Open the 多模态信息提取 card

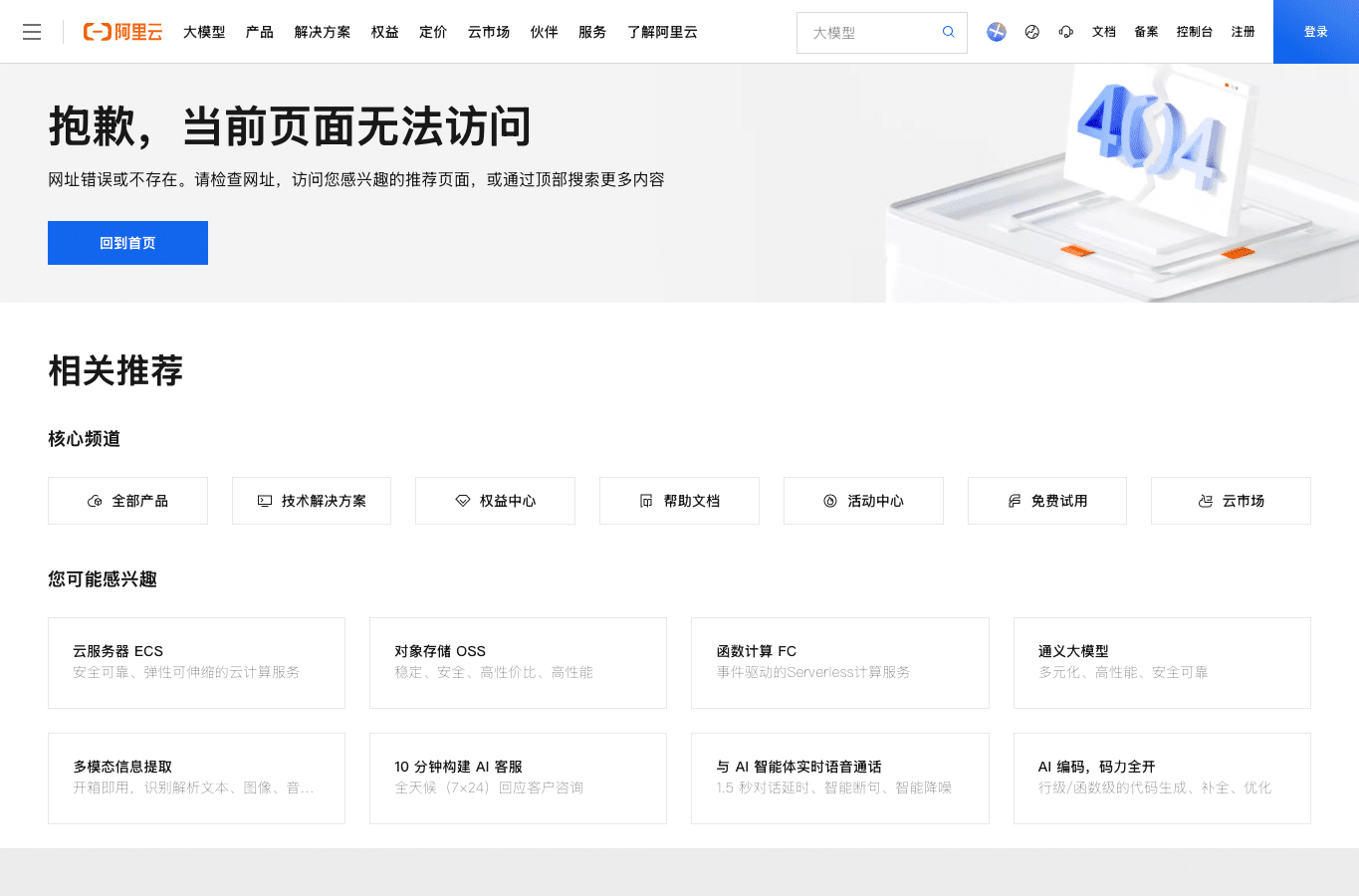(x=196, y=779)
